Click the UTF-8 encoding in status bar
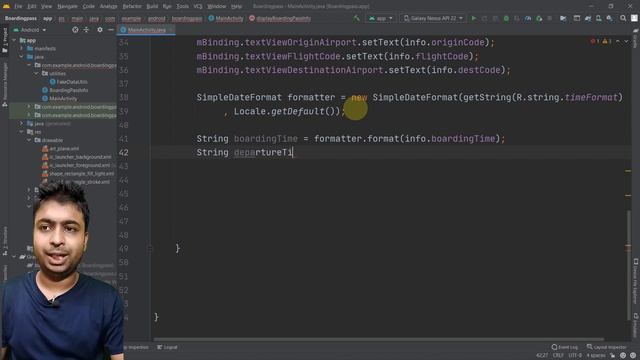 (x=575, y=356)
